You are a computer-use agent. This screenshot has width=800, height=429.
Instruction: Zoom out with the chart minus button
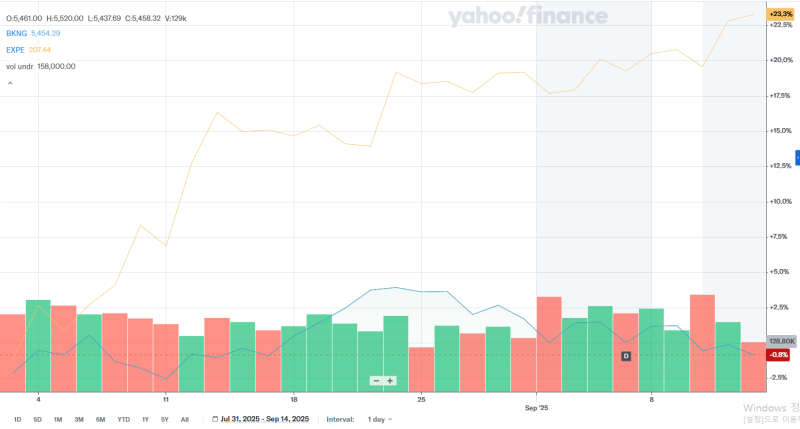pyautogui.click(x=377, y=380)
